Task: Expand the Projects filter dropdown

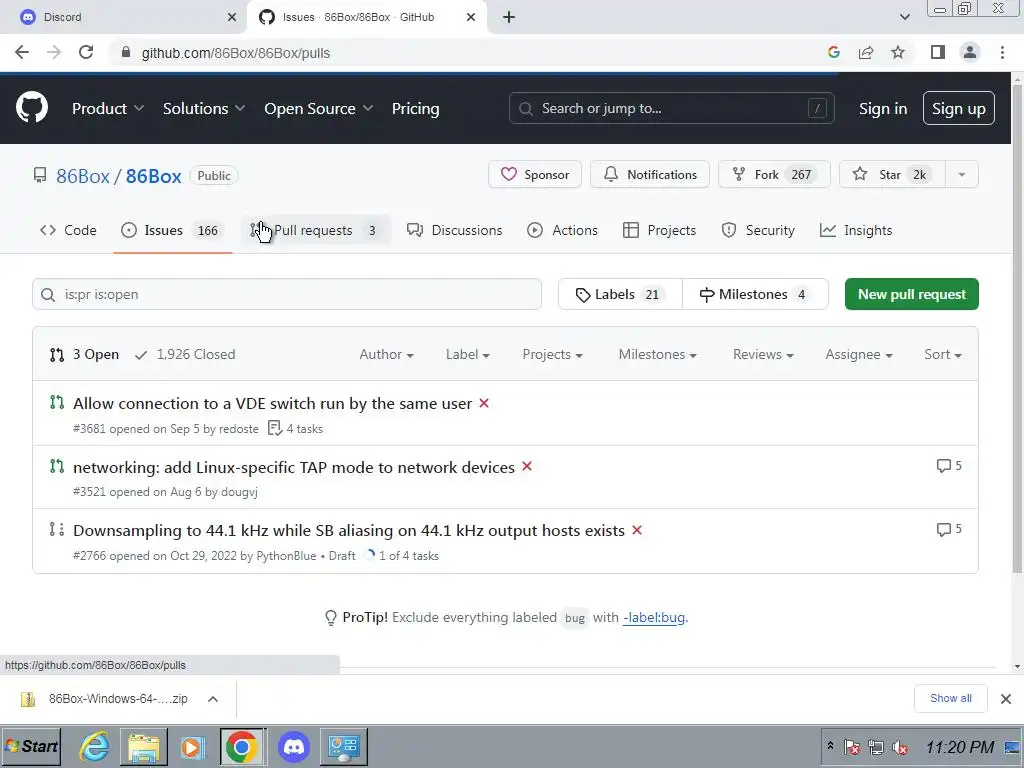Action: (x=552, y=354)
